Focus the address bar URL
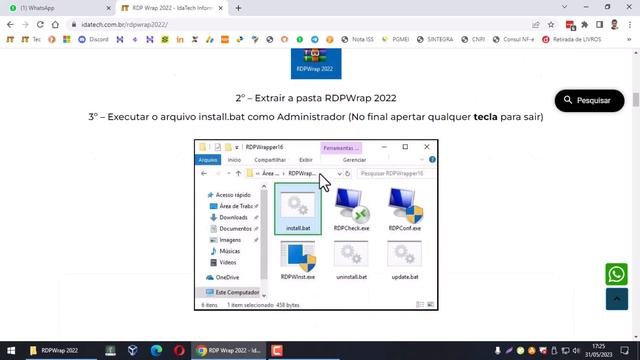 click(x=124, y=24)
